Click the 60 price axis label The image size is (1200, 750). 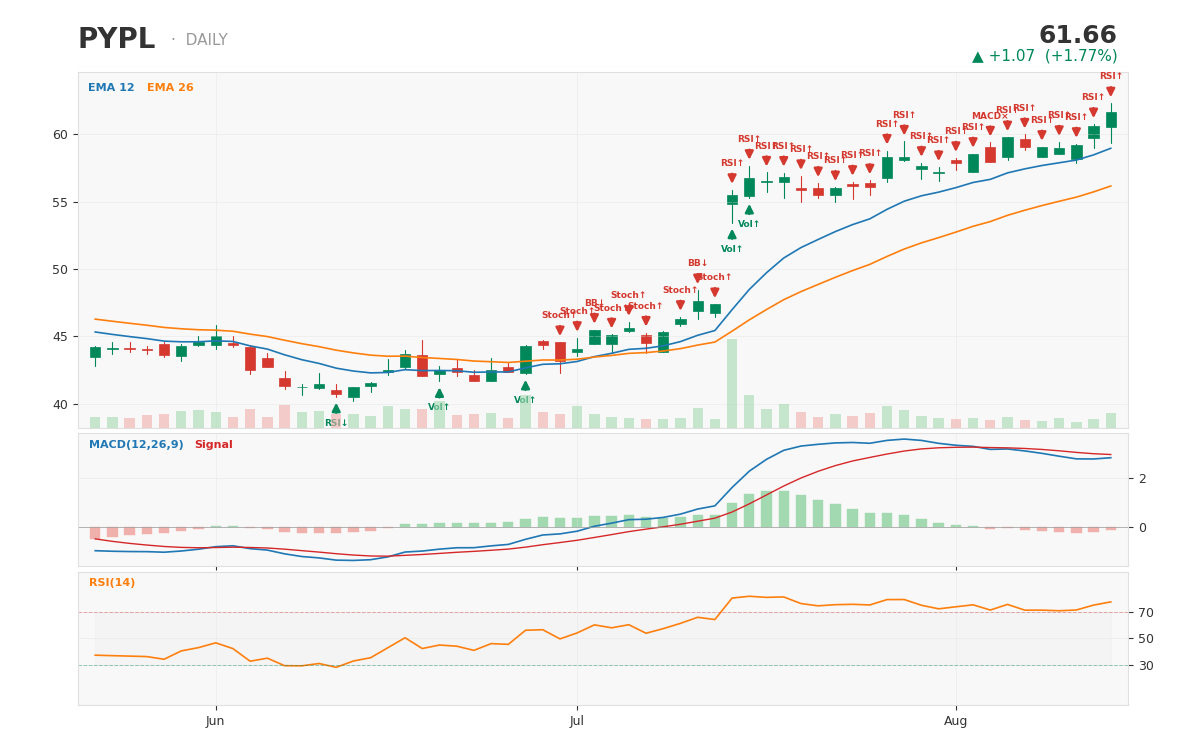click(x=60, y=135)
